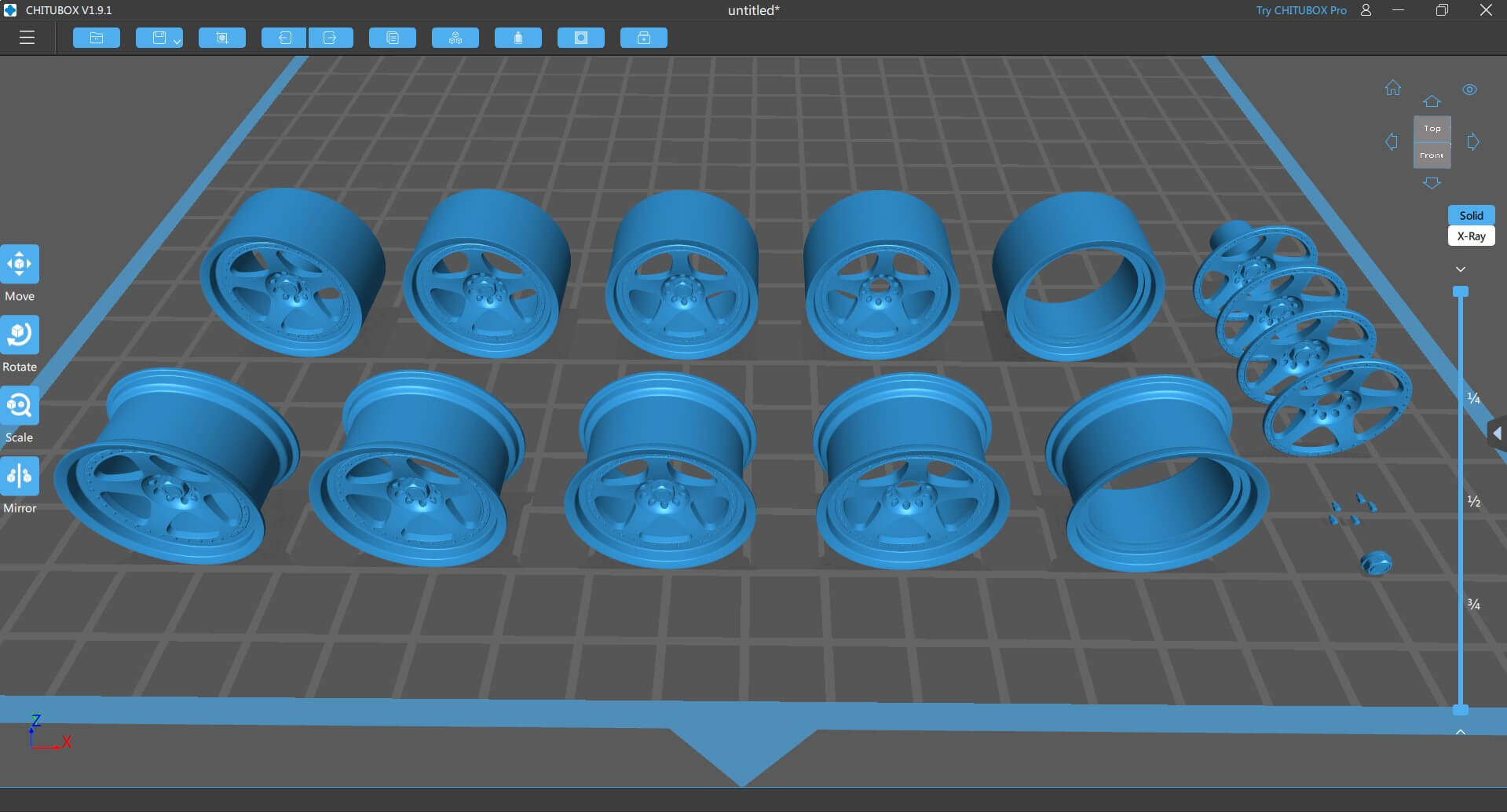Click the Auto Layout cubes icon

pyautogui.click(x=455, y=38)
